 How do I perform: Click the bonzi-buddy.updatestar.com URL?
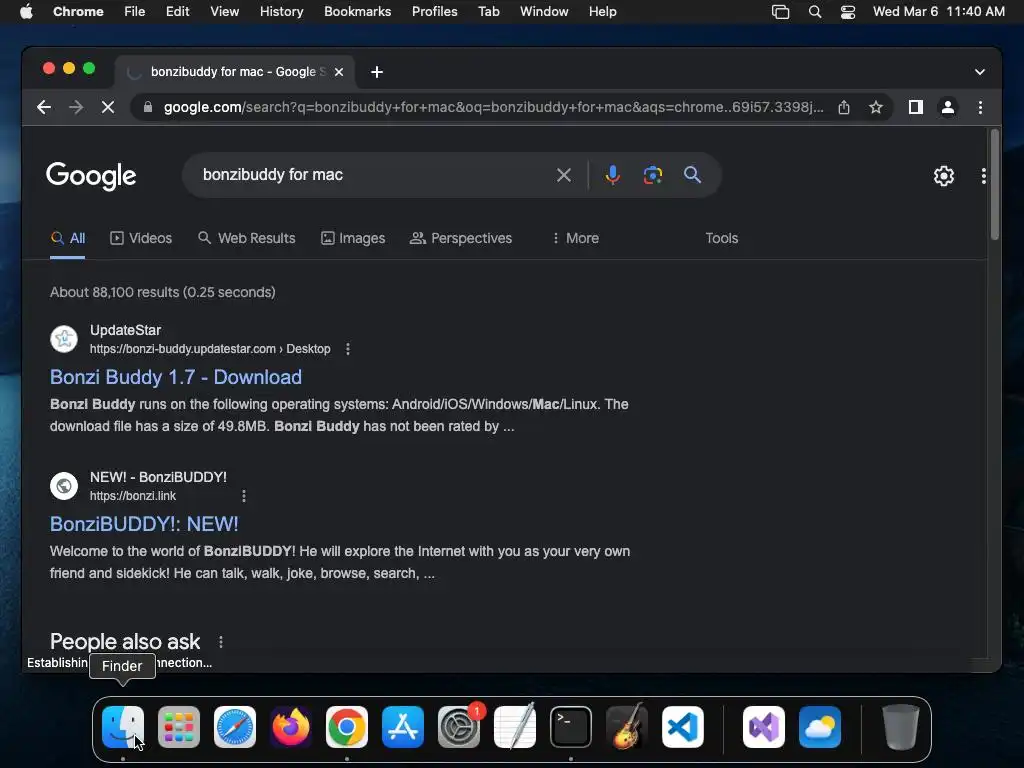click(x=210, y=349)
